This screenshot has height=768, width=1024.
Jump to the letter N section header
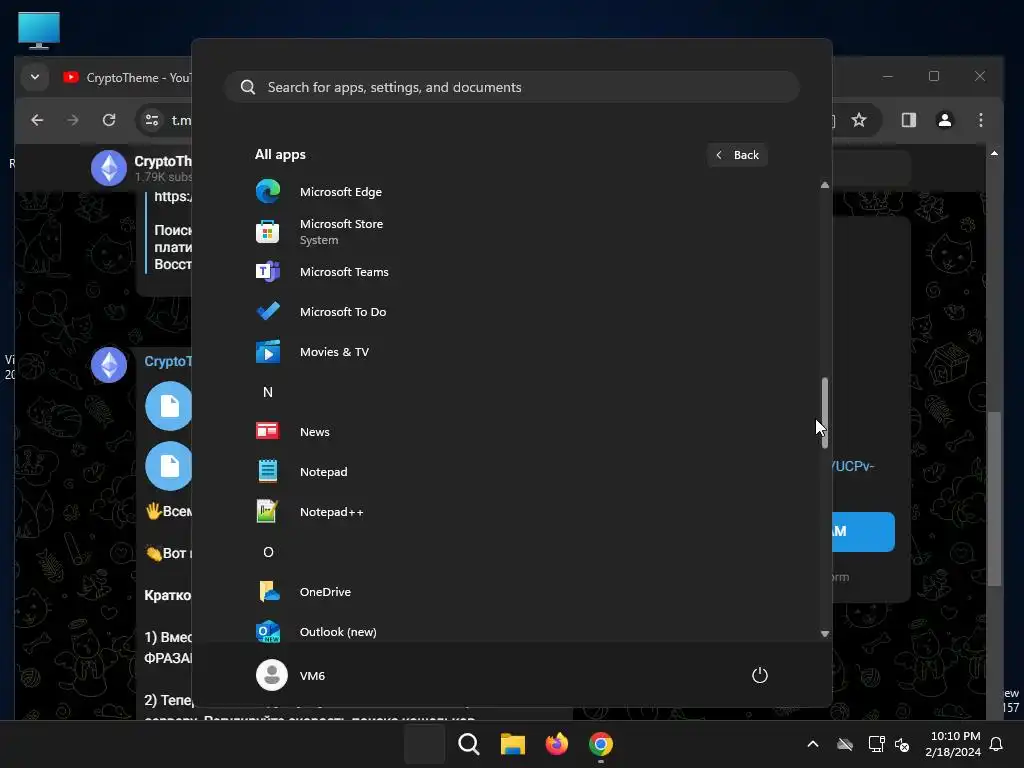pyautogui.click(x=268, y=392)
